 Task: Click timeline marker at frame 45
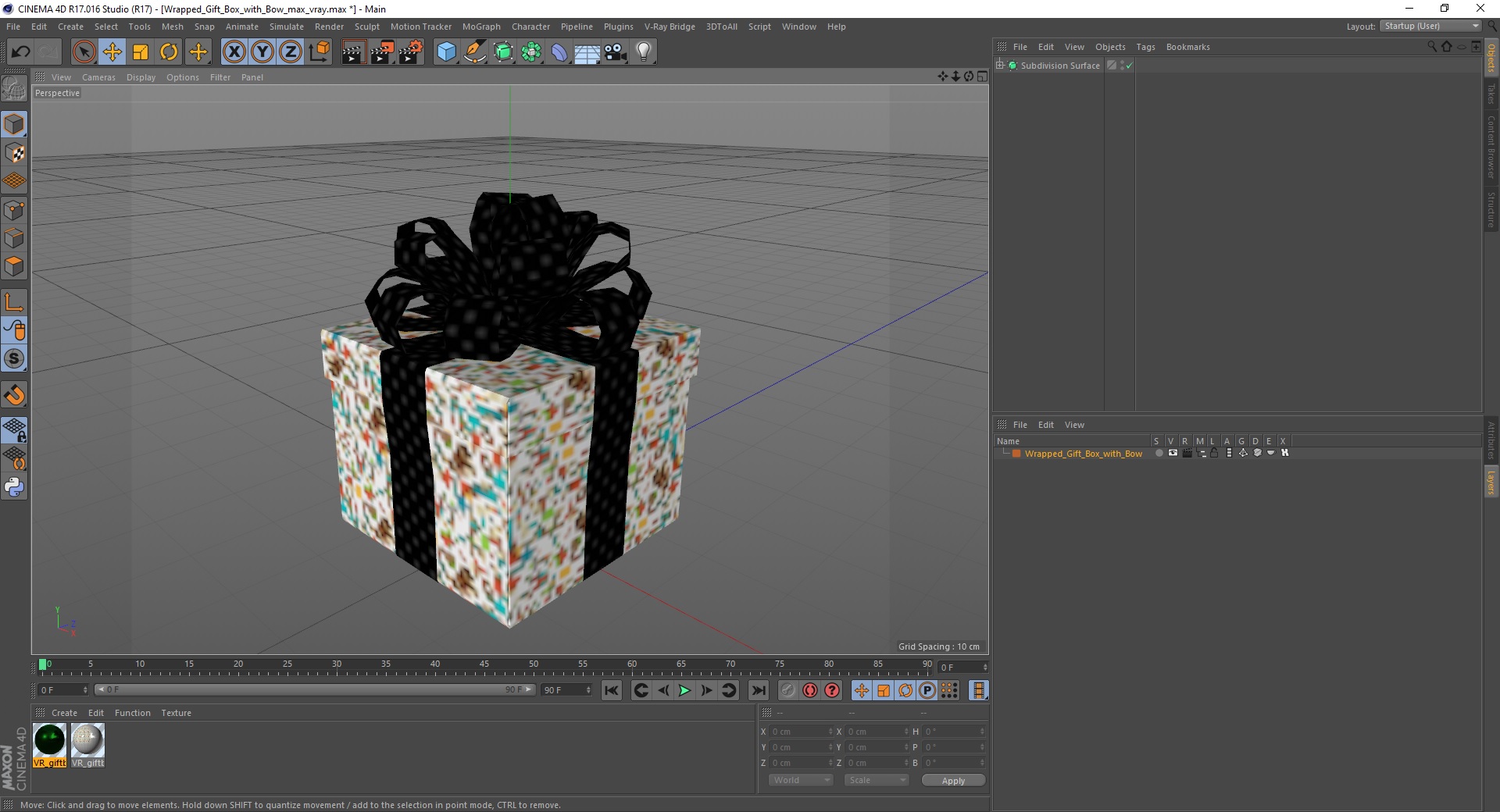[x=484, y=664]
